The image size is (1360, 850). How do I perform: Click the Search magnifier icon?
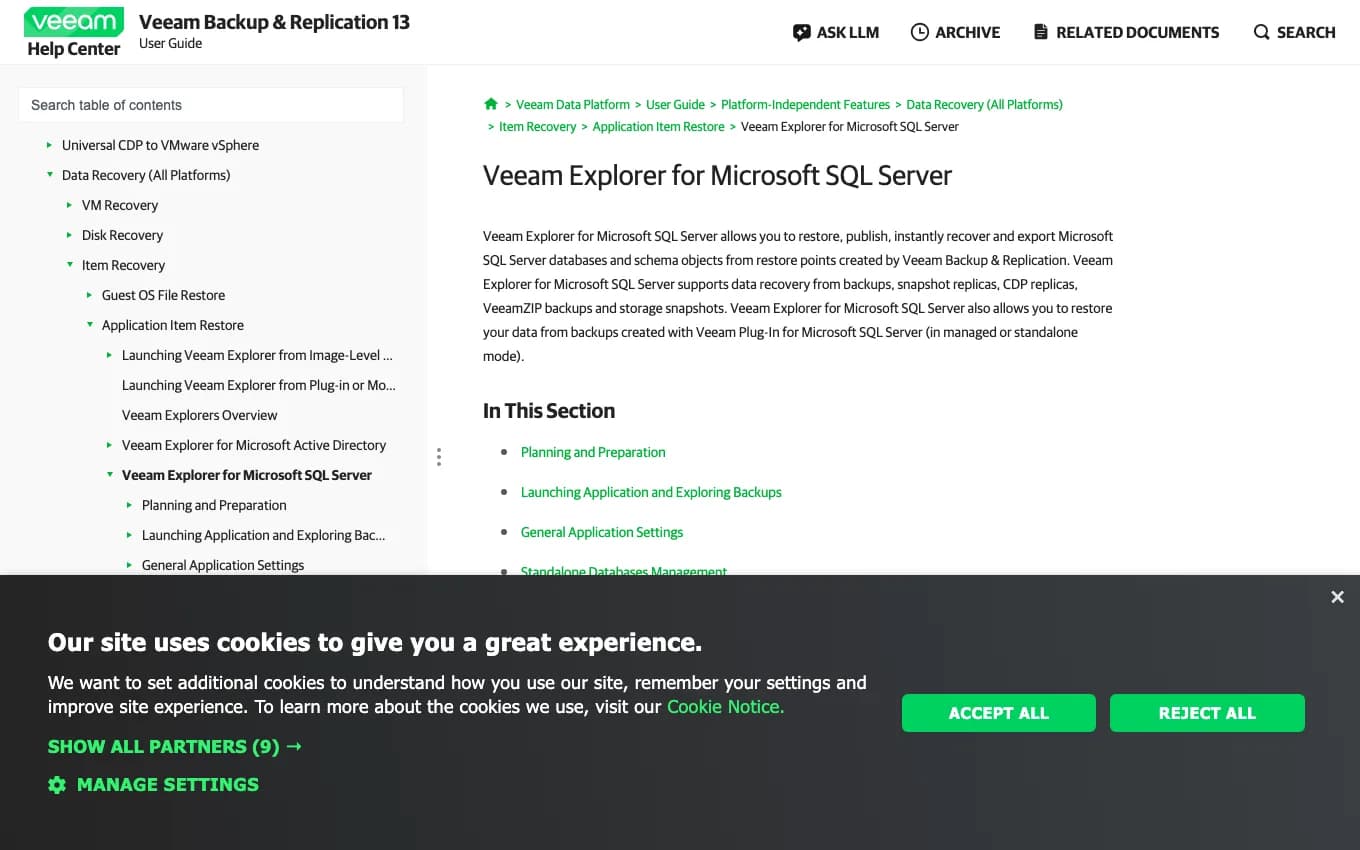tap(1262, 32)
